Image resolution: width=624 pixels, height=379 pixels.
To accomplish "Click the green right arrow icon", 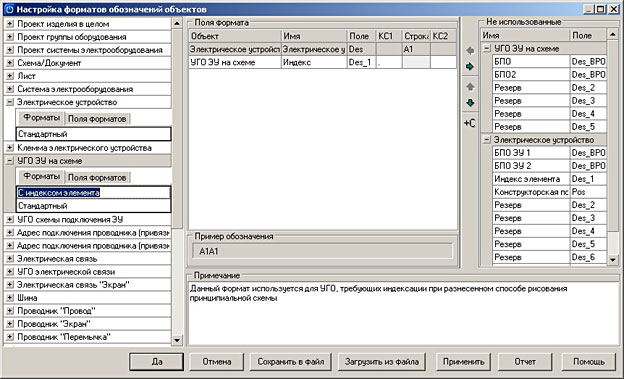I will 470,66.
